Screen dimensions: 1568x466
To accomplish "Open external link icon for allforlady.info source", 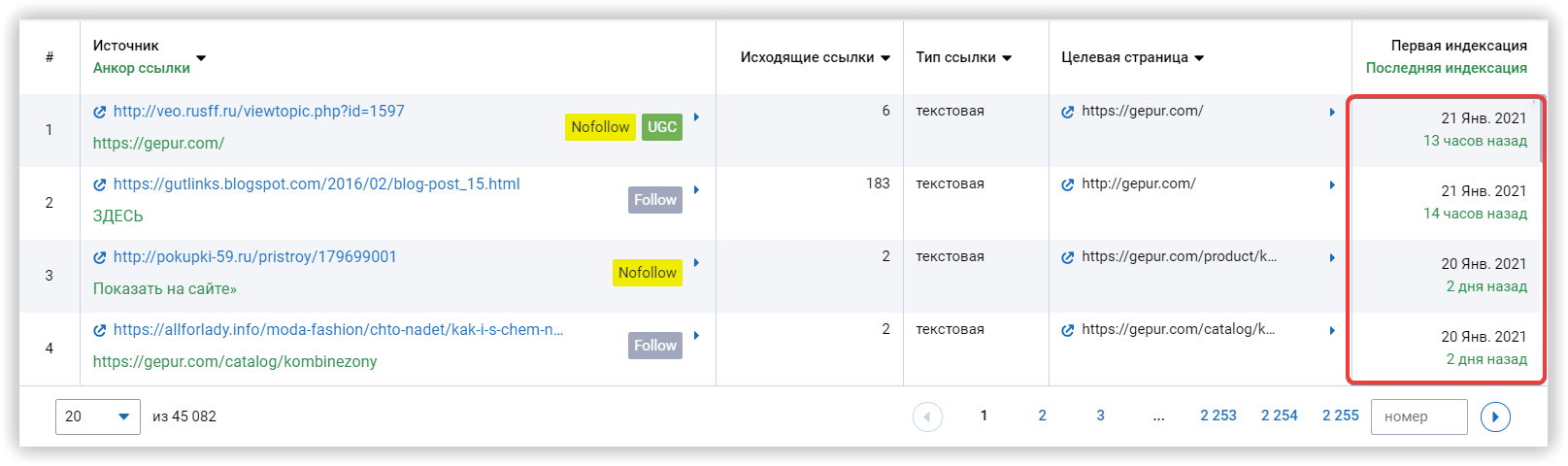I will coord(99,330).
